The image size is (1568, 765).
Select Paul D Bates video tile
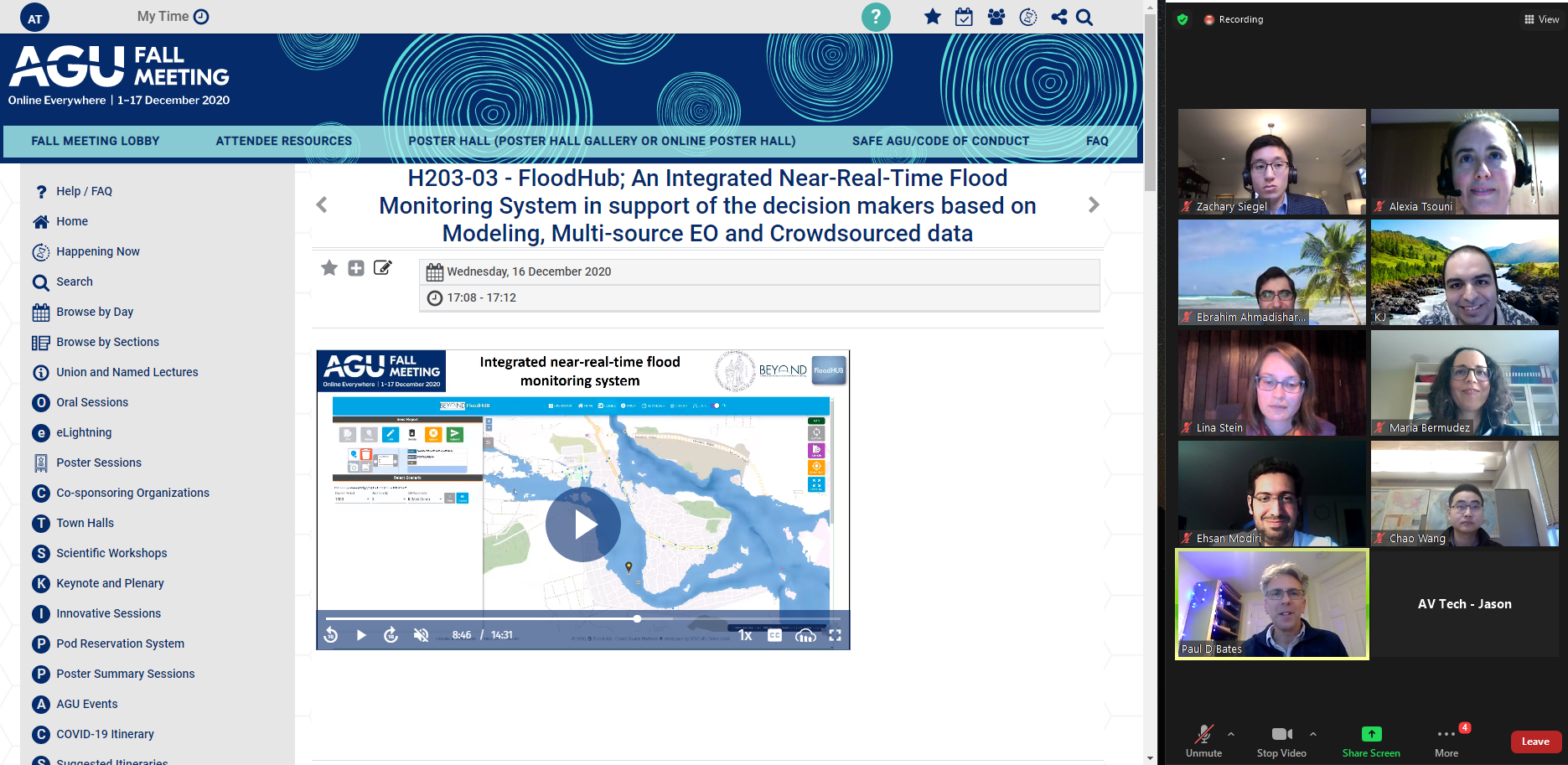tap(1272, 604)
